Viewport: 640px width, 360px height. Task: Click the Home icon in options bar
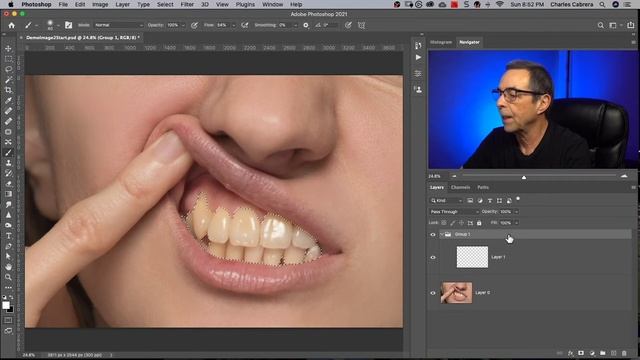(11, 25)
